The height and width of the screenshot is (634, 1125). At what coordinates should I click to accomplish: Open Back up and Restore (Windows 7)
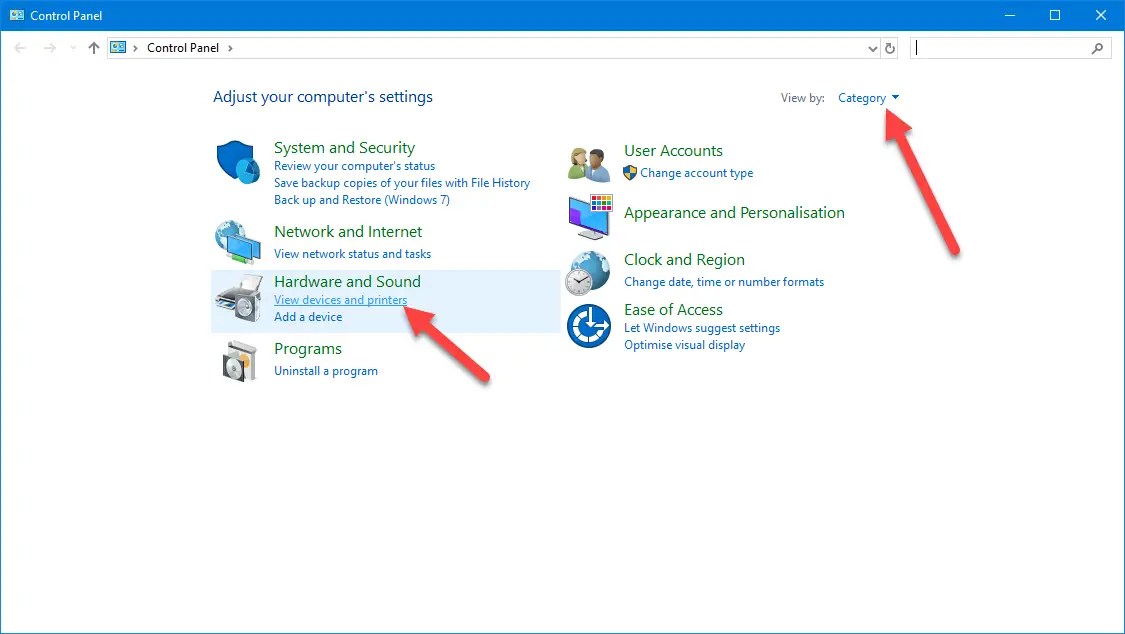361,200
